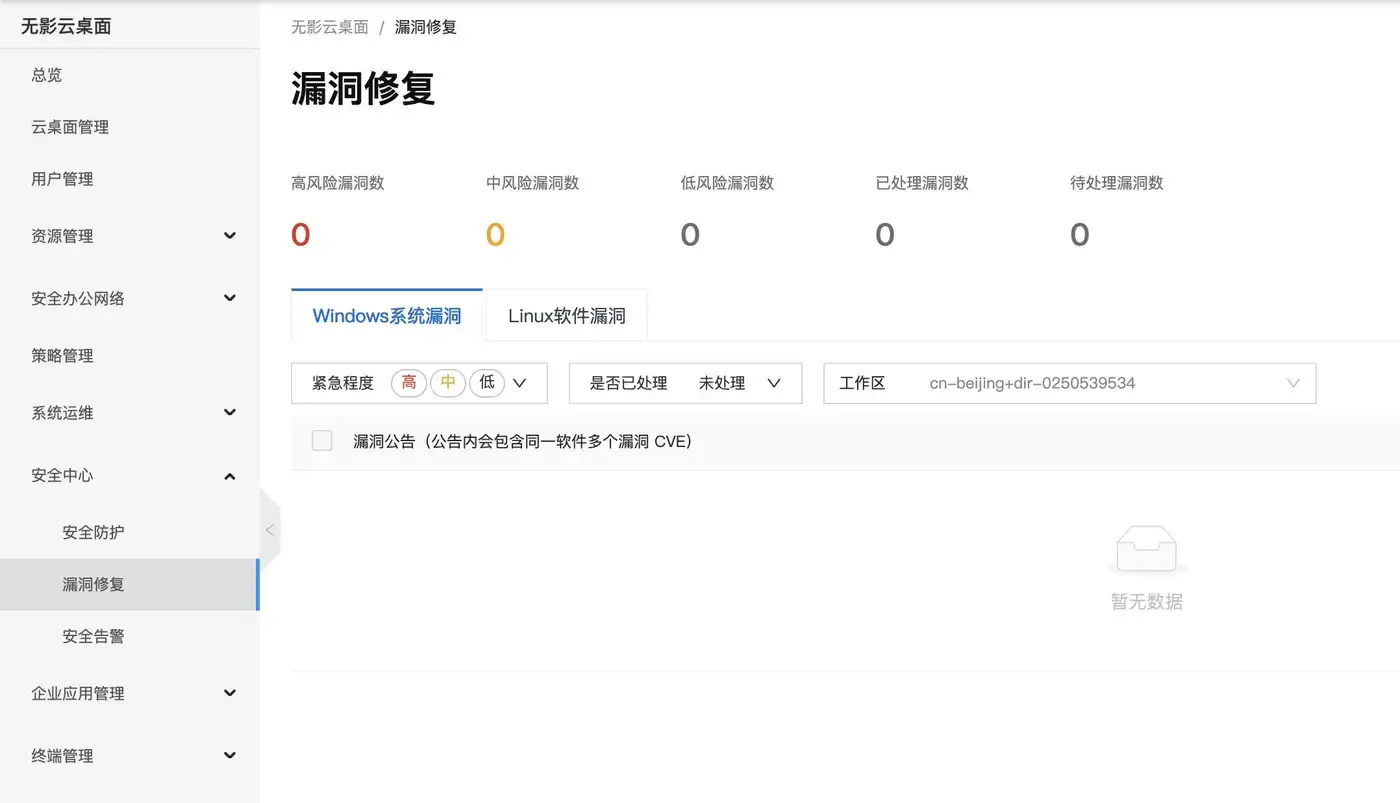
Task: Click the 高风险漏洞数 count value
Action: (301, 235)
